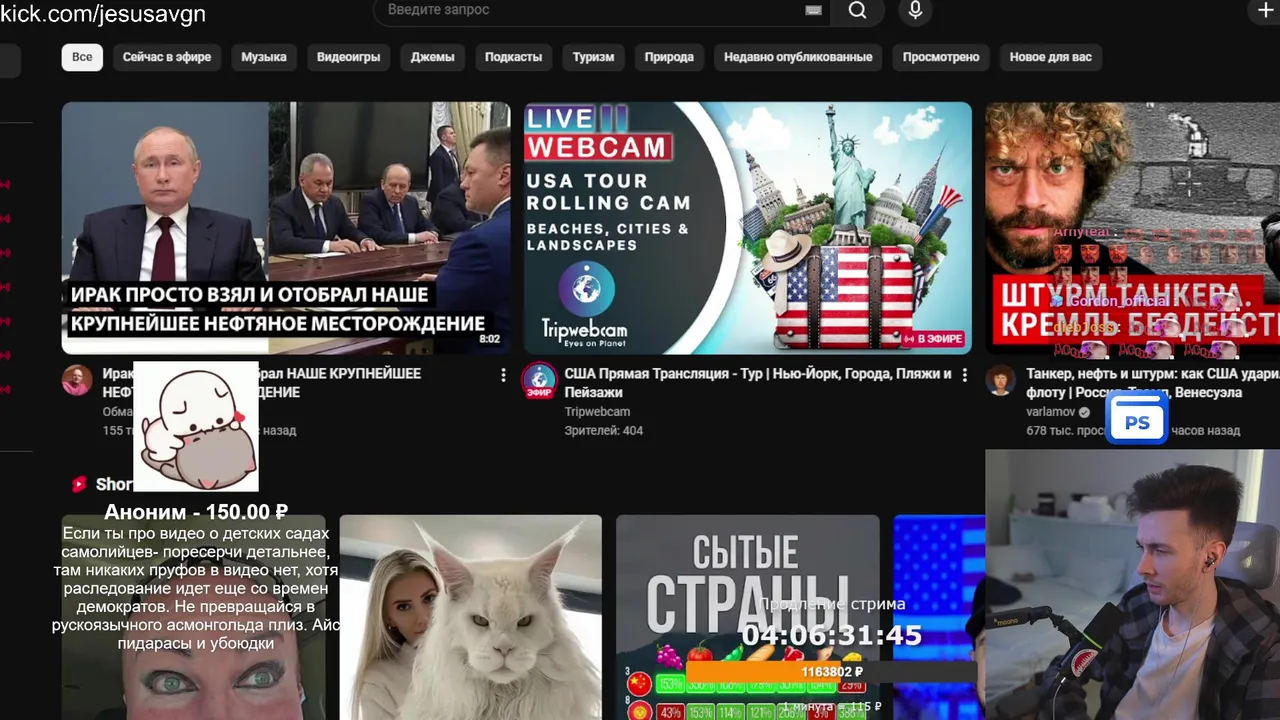Click the Shorts logo icon

coord(79,484)
